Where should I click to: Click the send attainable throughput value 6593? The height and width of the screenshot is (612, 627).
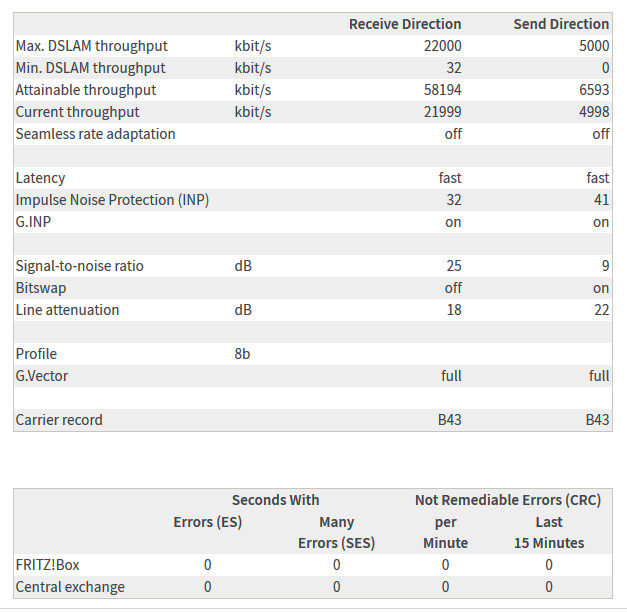coord(592,90)
